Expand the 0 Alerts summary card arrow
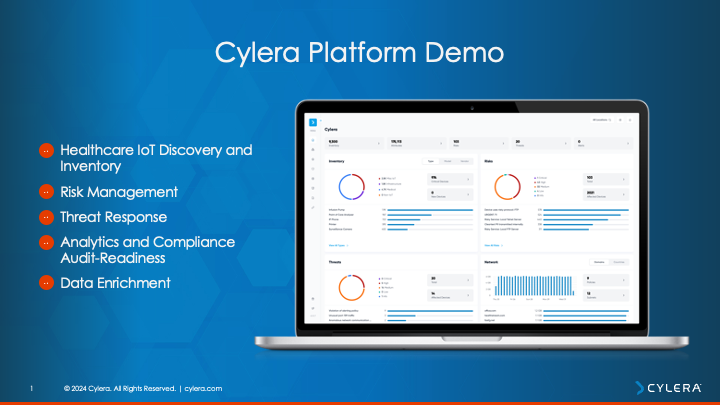Viewport: 720px width, 405px height. [x=628, y=144]
